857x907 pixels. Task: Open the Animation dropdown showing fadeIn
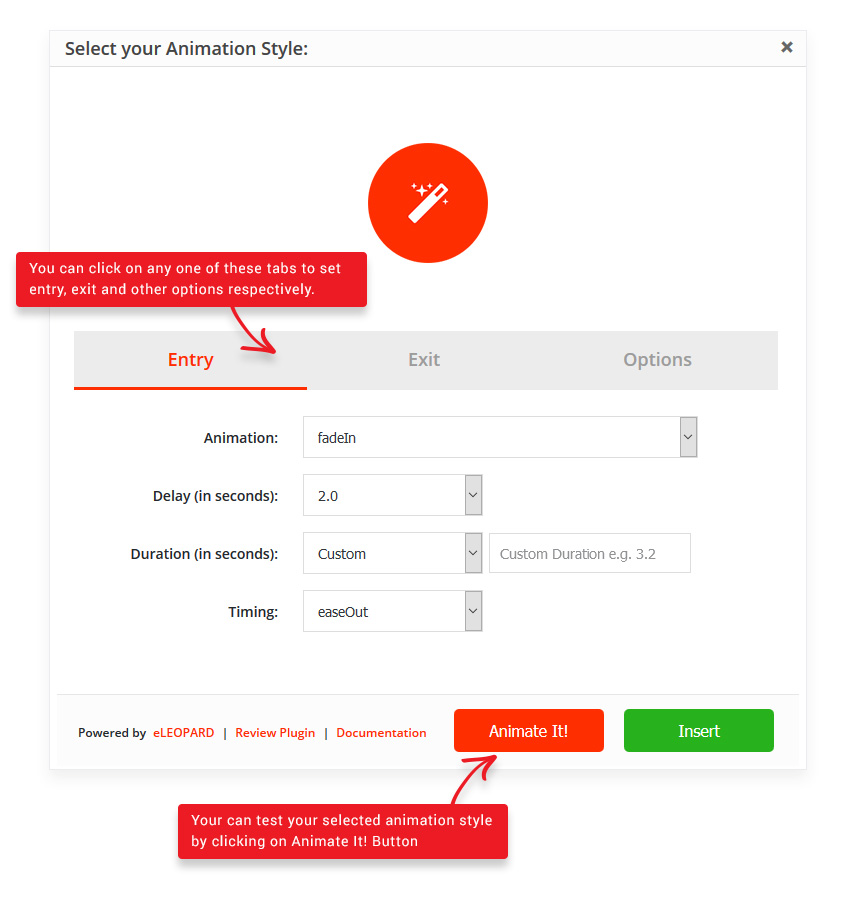[x=490, y=437]
